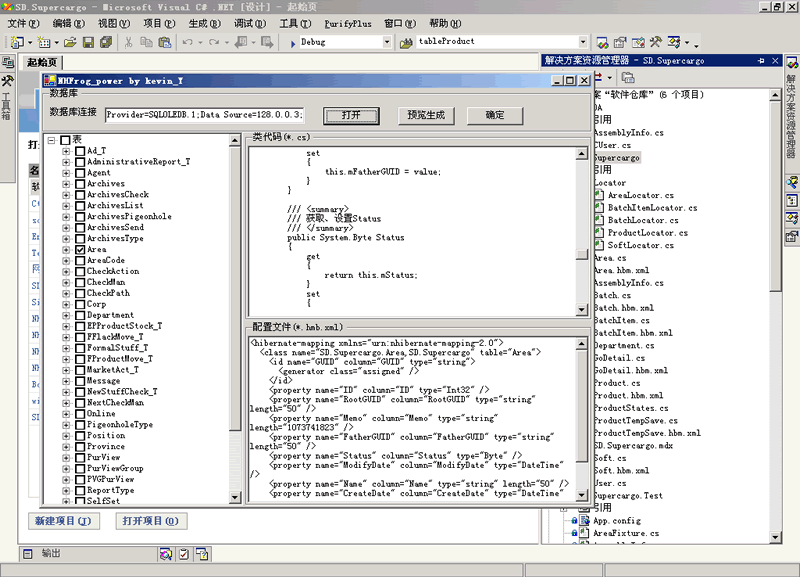The height and width of the screenshot is (577, 800).
Task: Check the AreaCode table checkbox
Action: [80, 261]
